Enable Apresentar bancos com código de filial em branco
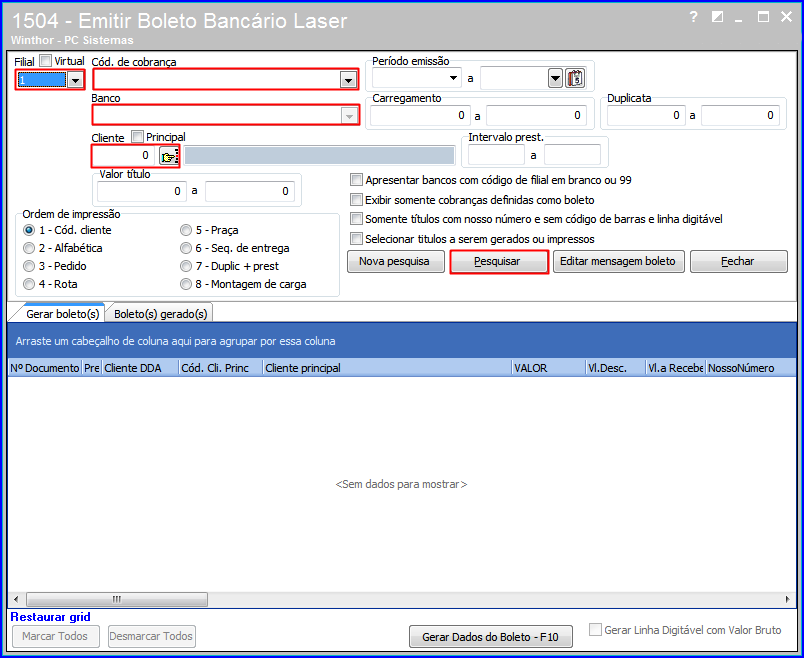 pos(356,180)
